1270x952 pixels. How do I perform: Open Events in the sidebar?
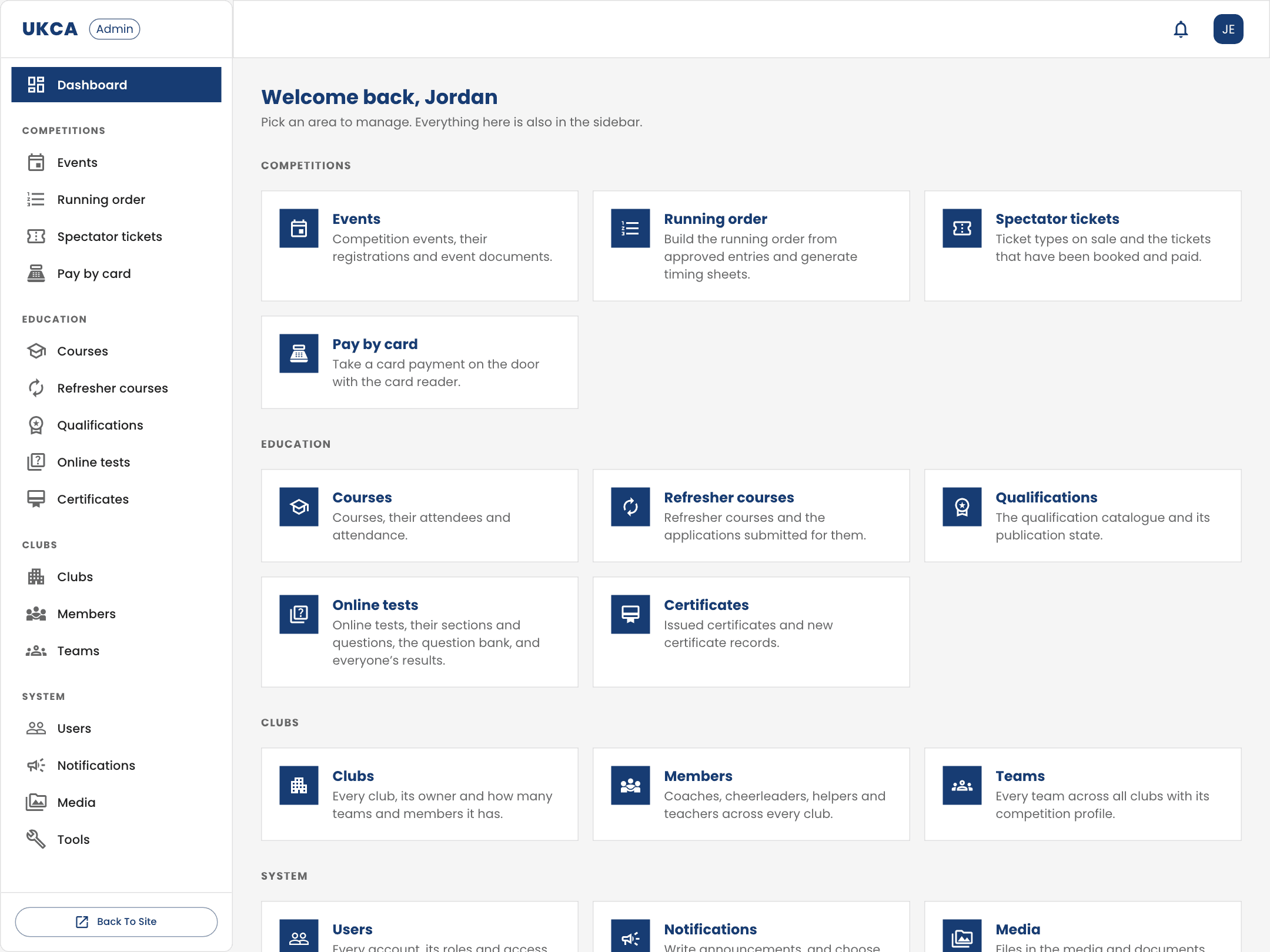click(x=116, y=162)
